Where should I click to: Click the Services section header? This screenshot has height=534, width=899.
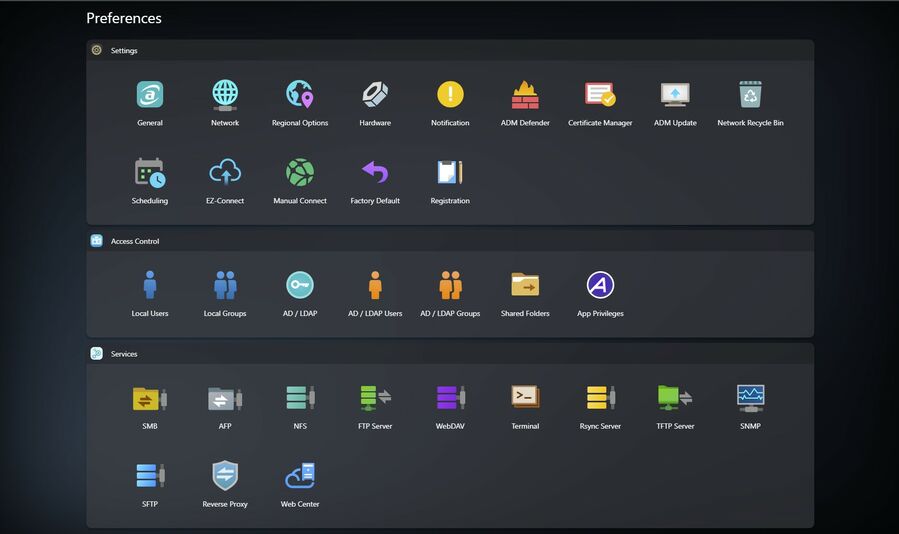(124, 354)
